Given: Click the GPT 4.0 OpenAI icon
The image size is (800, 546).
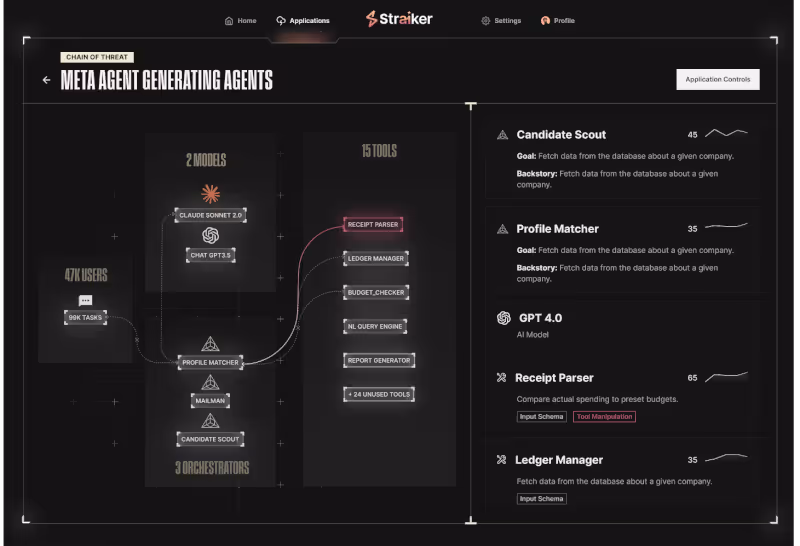Looking at the screenshot, I should point(504,318).
